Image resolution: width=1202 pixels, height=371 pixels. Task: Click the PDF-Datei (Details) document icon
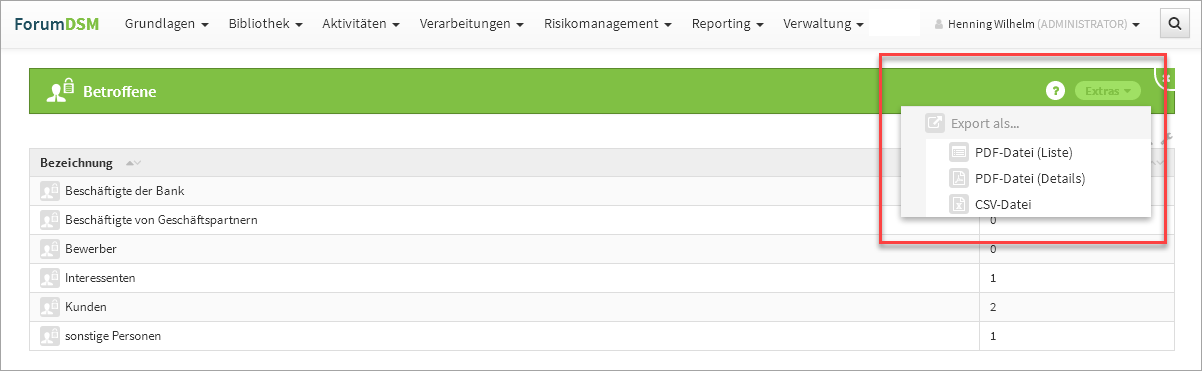click(958, 179)
